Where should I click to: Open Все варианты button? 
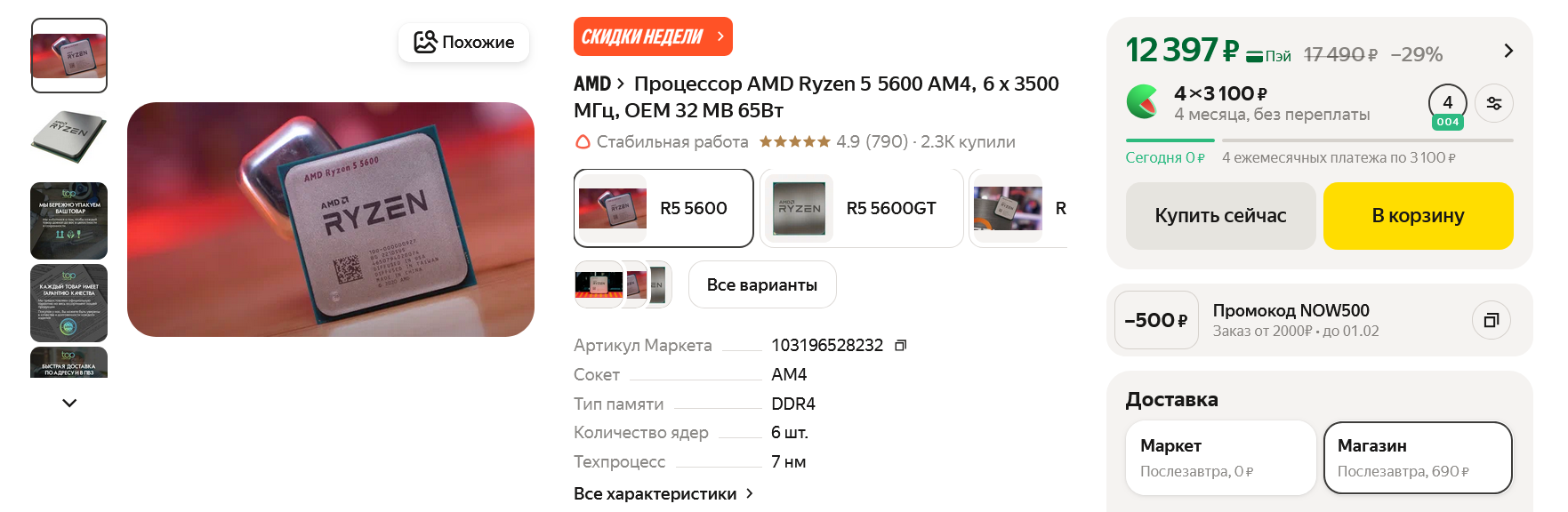(x=762, y=284)
